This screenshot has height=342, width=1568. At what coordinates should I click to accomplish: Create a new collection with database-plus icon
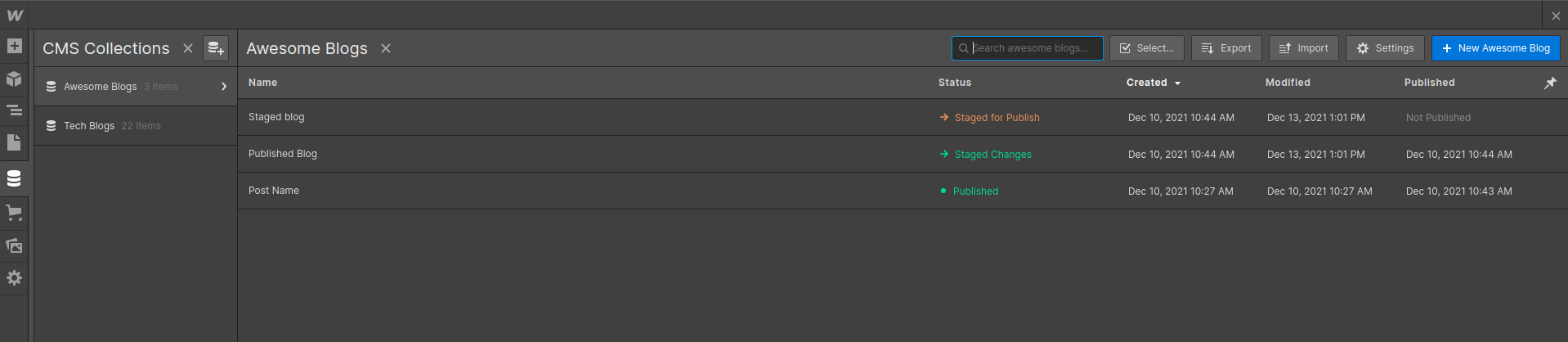(216, 48)
